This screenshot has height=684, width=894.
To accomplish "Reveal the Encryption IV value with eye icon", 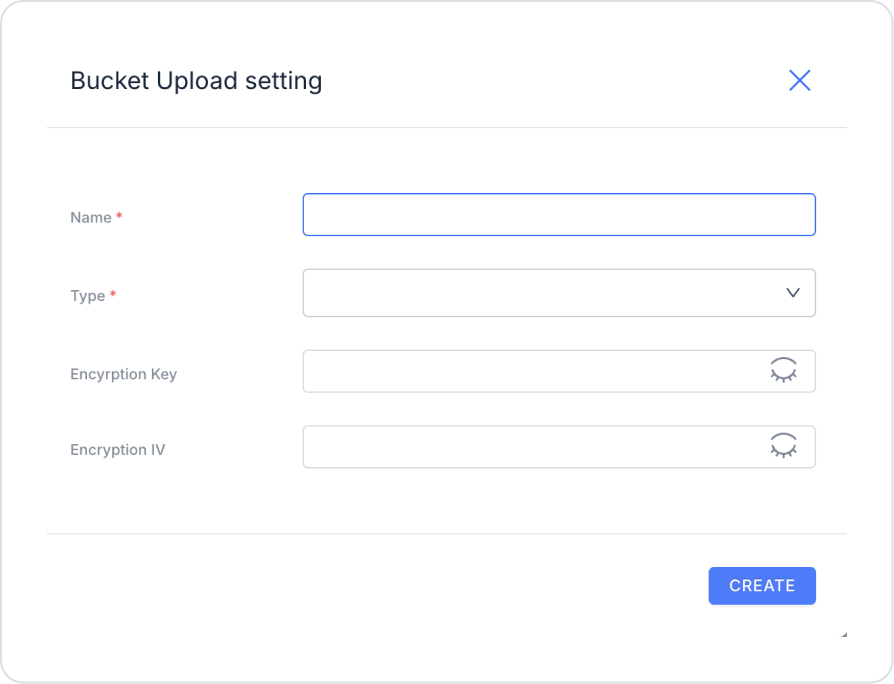I will [783, 446].
